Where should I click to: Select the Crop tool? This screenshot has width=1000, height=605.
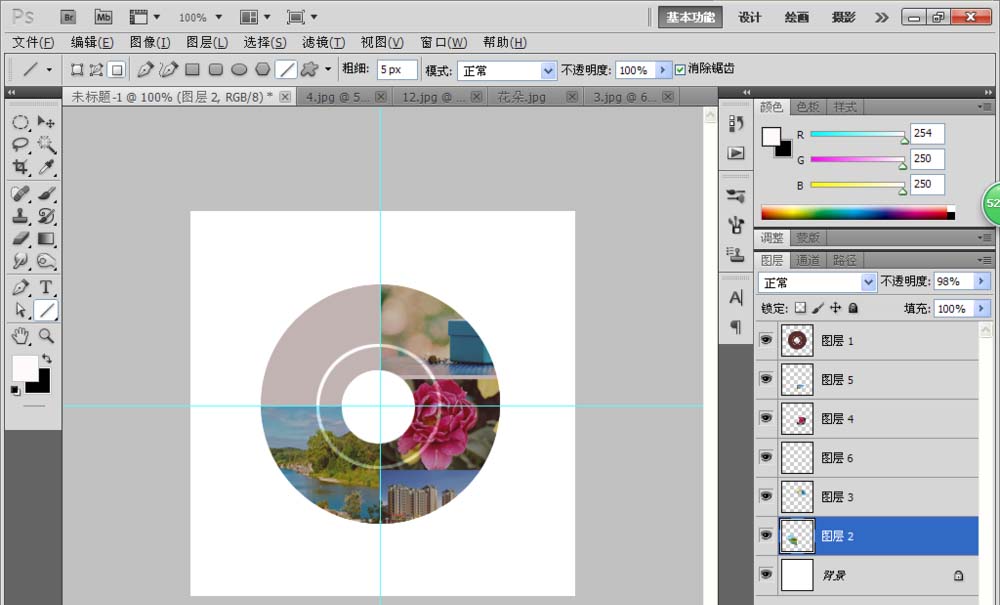coord(20,167)
